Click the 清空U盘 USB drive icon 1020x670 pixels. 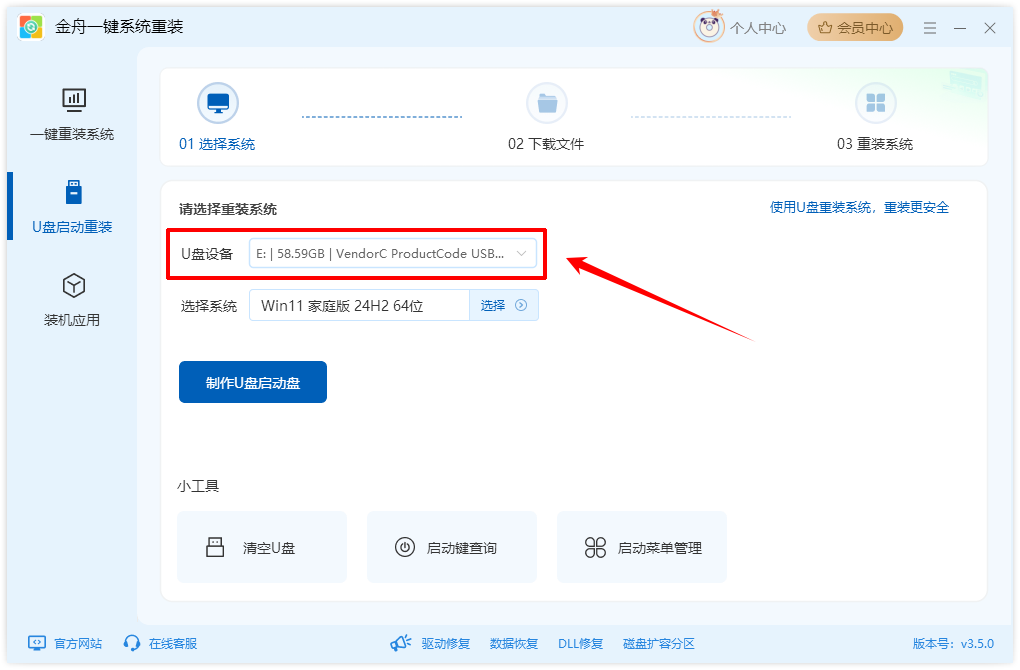[x=215, y=547]
